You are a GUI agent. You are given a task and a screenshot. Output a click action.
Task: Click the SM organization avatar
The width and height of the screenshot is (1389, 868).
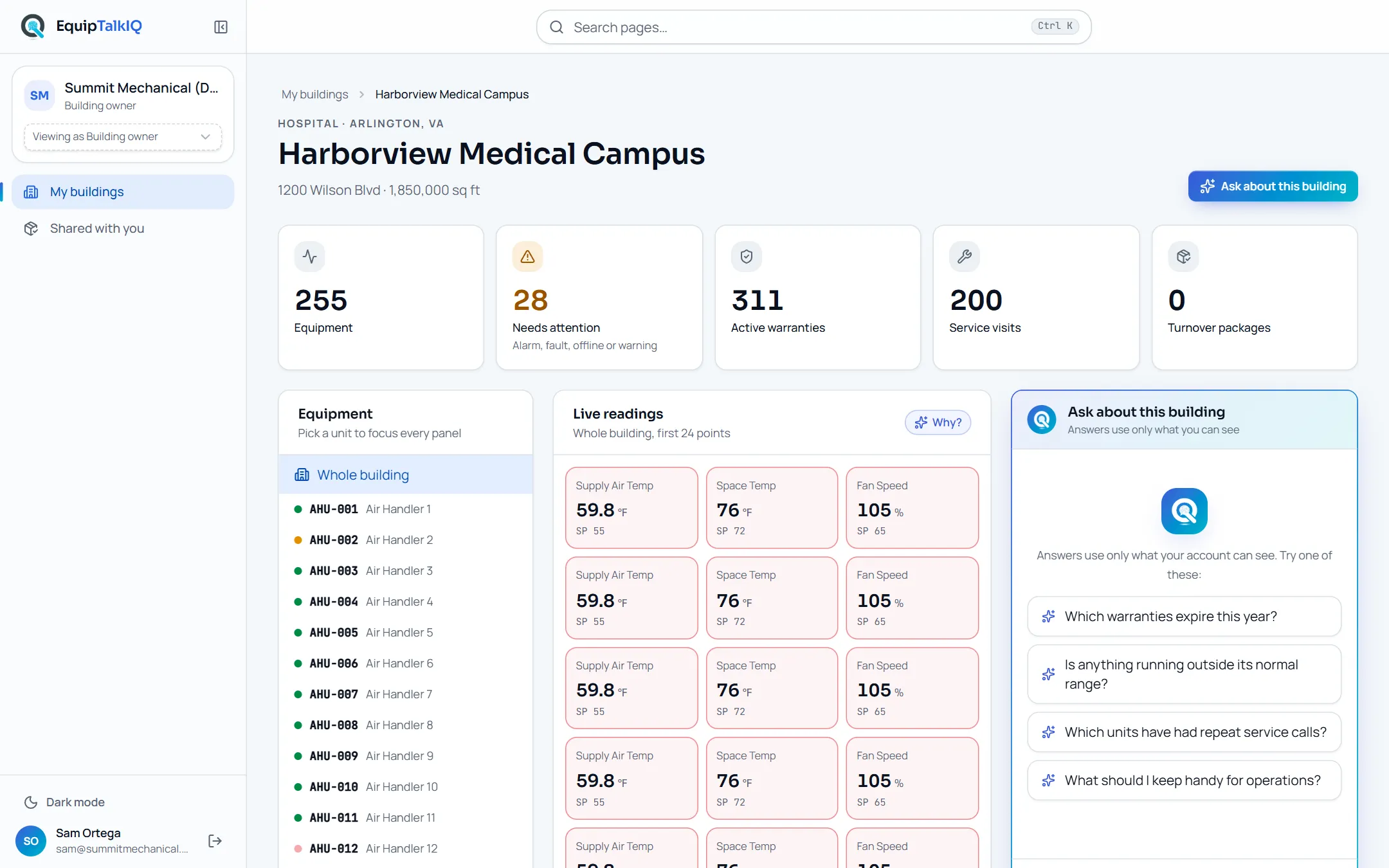tap(39, 96)
